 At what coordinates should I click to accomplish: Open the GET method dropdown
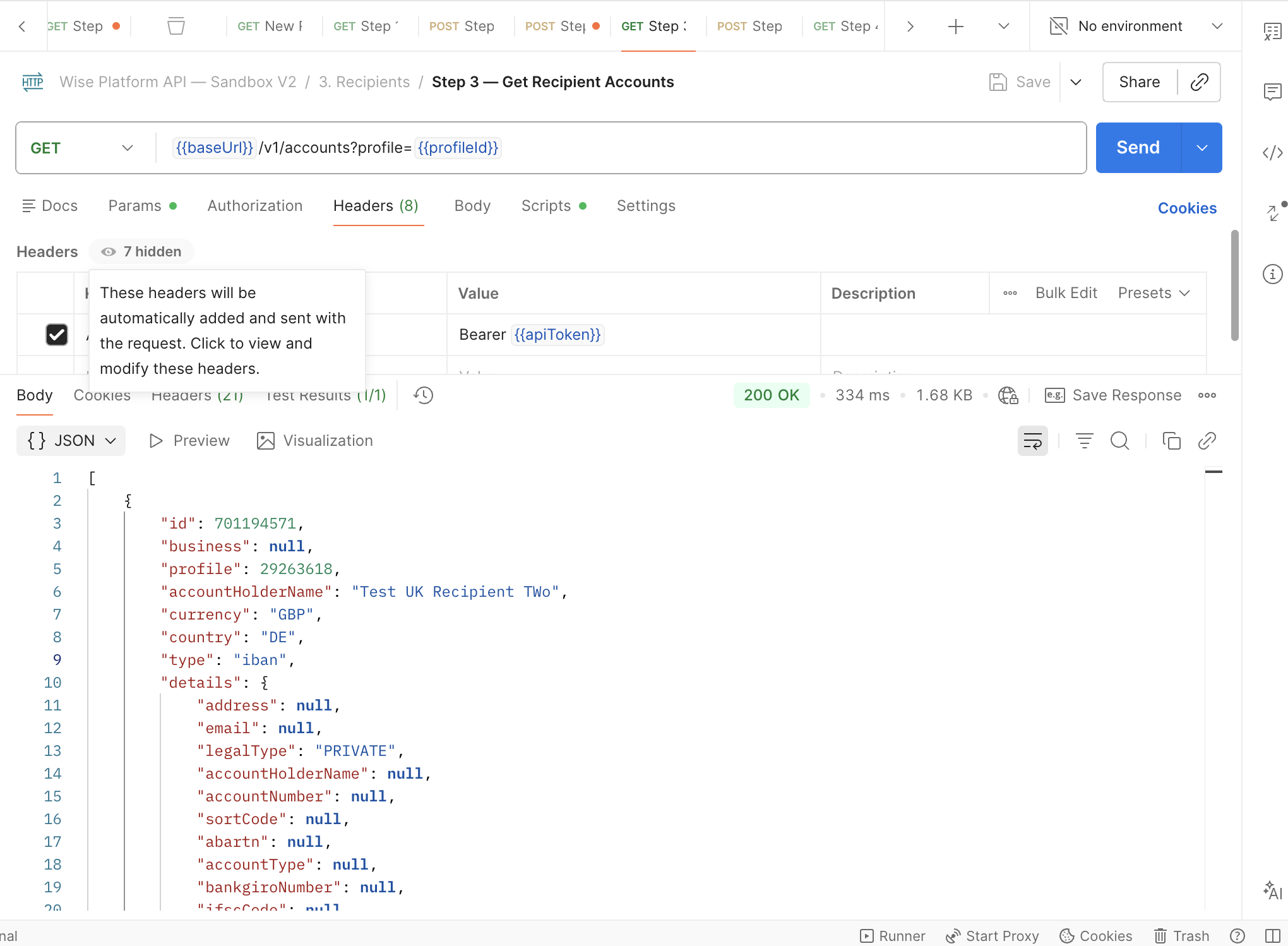coord(83,148)
